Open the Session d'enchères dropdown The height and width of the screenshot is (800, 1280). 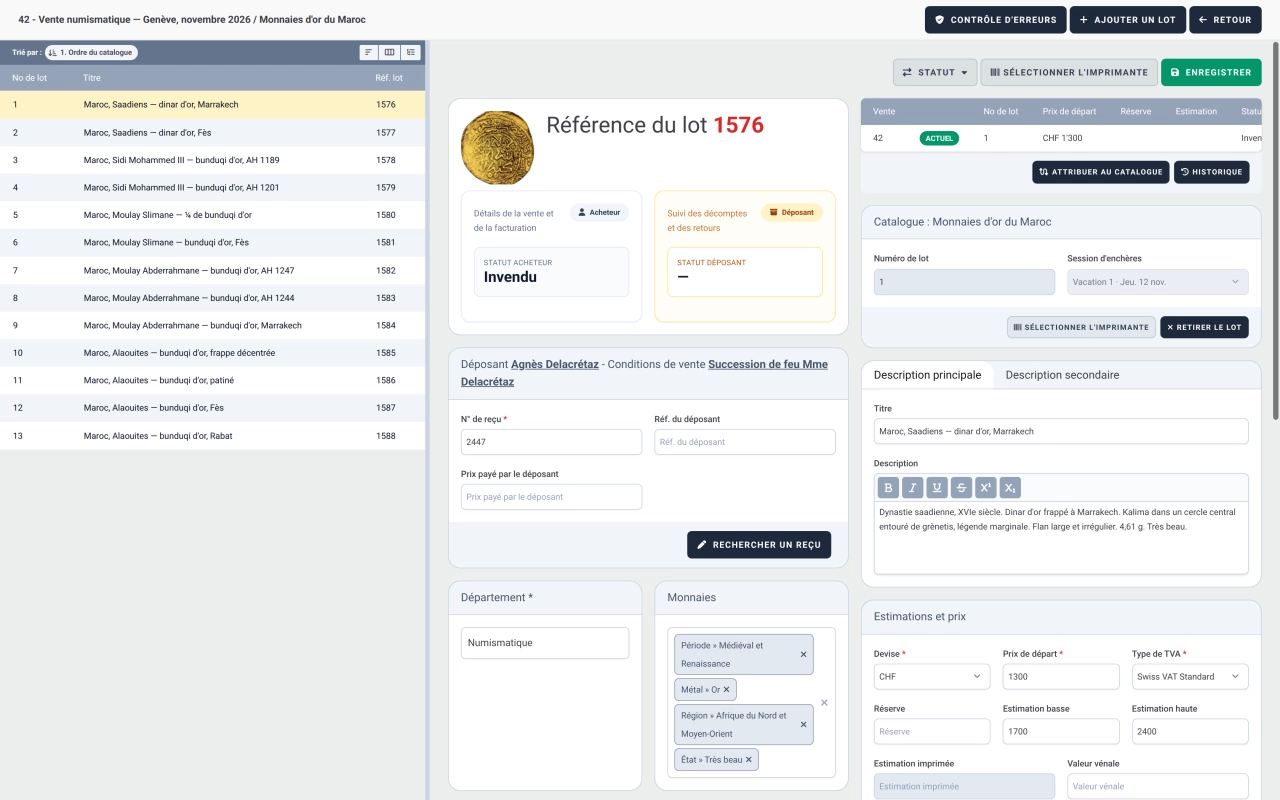coord(1158,282)
